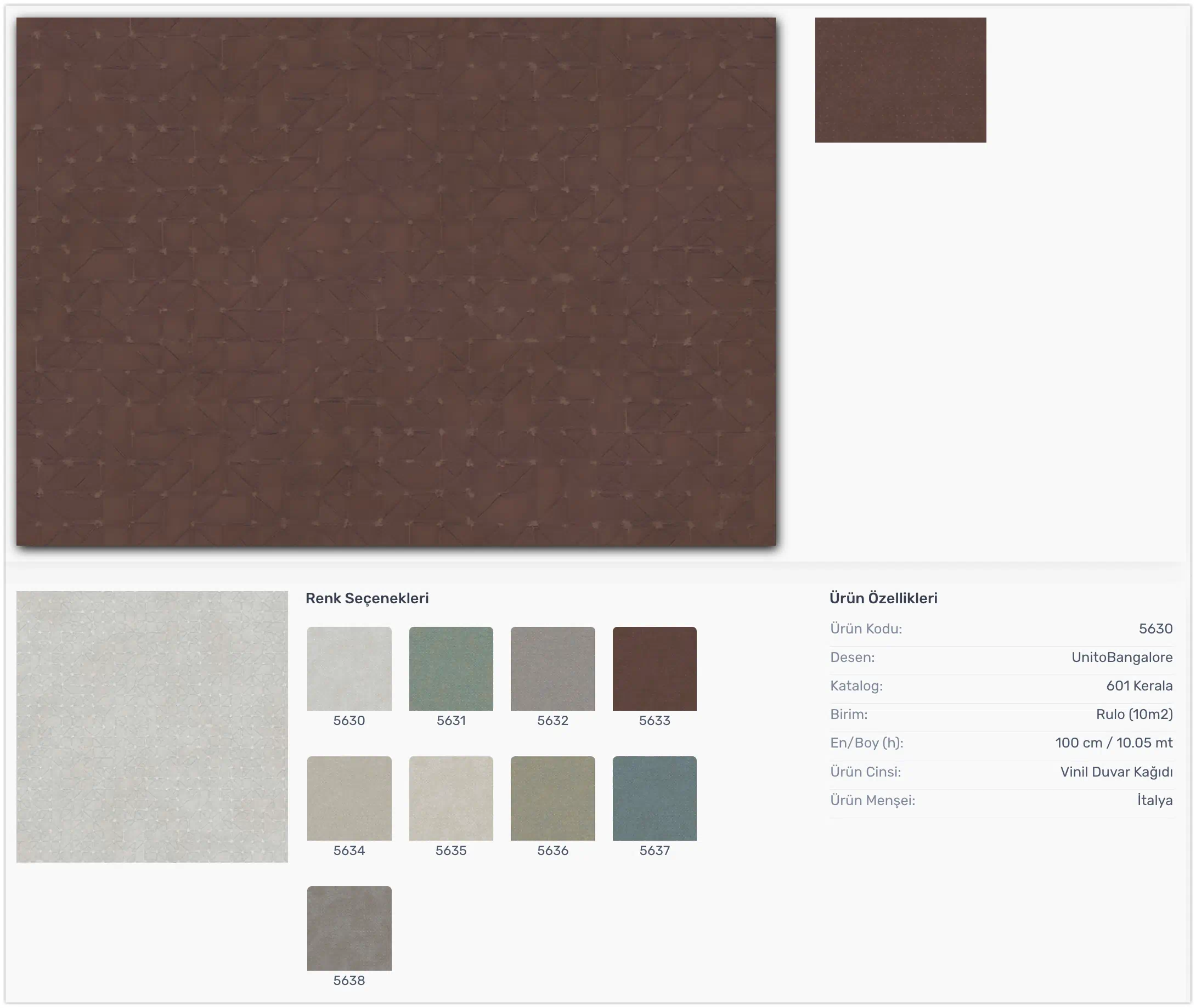The image size is (1196, 1008).
Task: Click the En/Boy (h) label
Action: (x=867, y=743)
